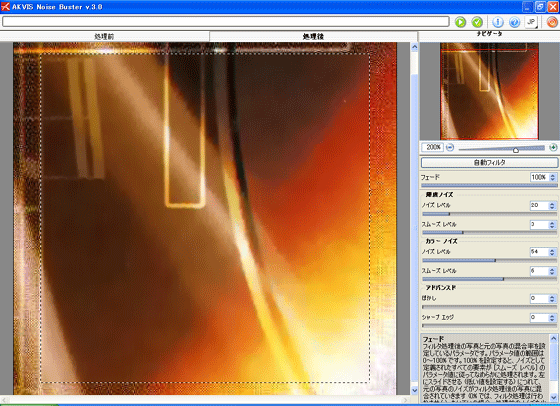Click the フェード slider bar
Viewport: 560px width, 406px height.
pyautogui.click(x=489, y=185)
